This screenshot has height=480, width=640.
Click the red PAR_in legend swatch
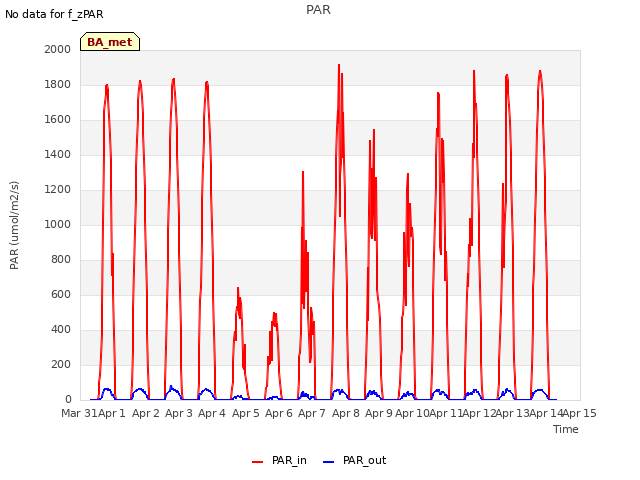[x=258, y=462]
